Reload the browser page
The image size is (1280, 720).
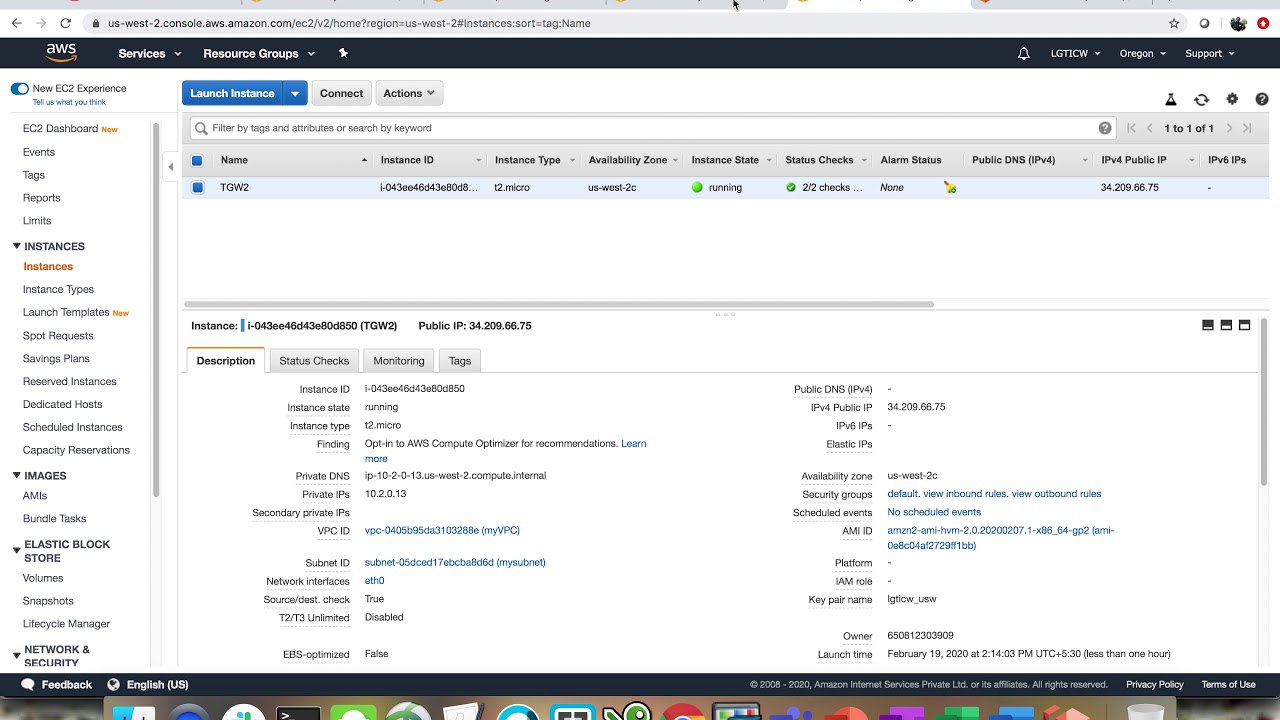[66, 23]
